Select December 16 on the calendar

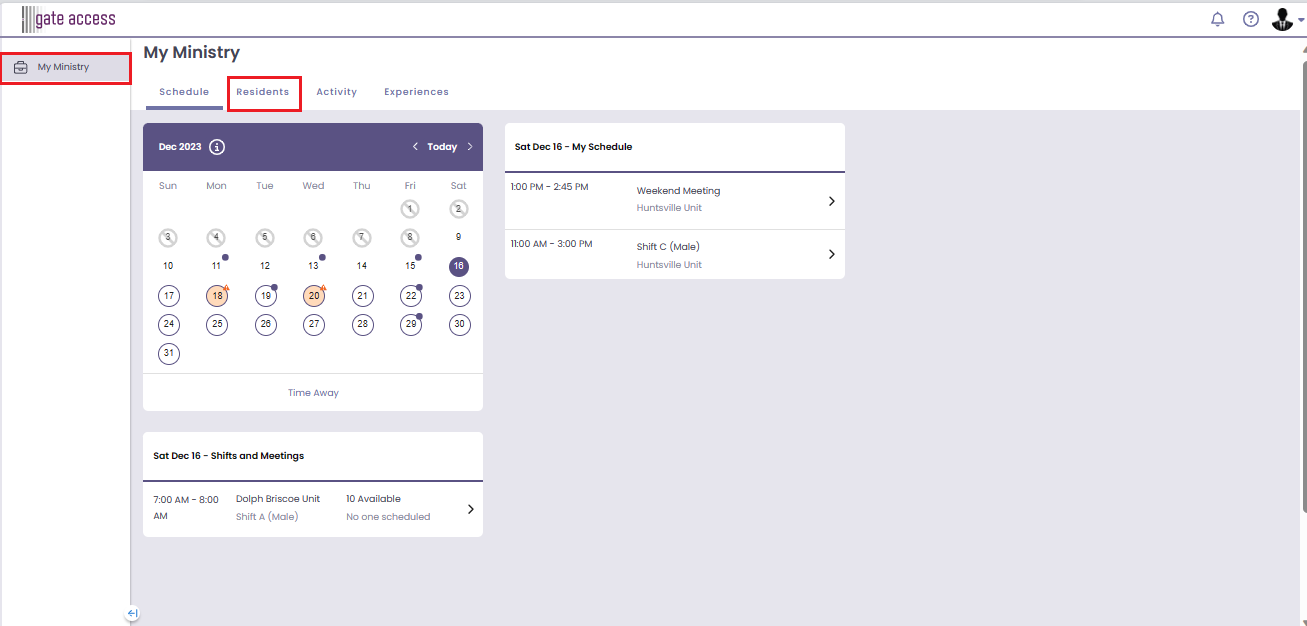click(x=458, y=267)
